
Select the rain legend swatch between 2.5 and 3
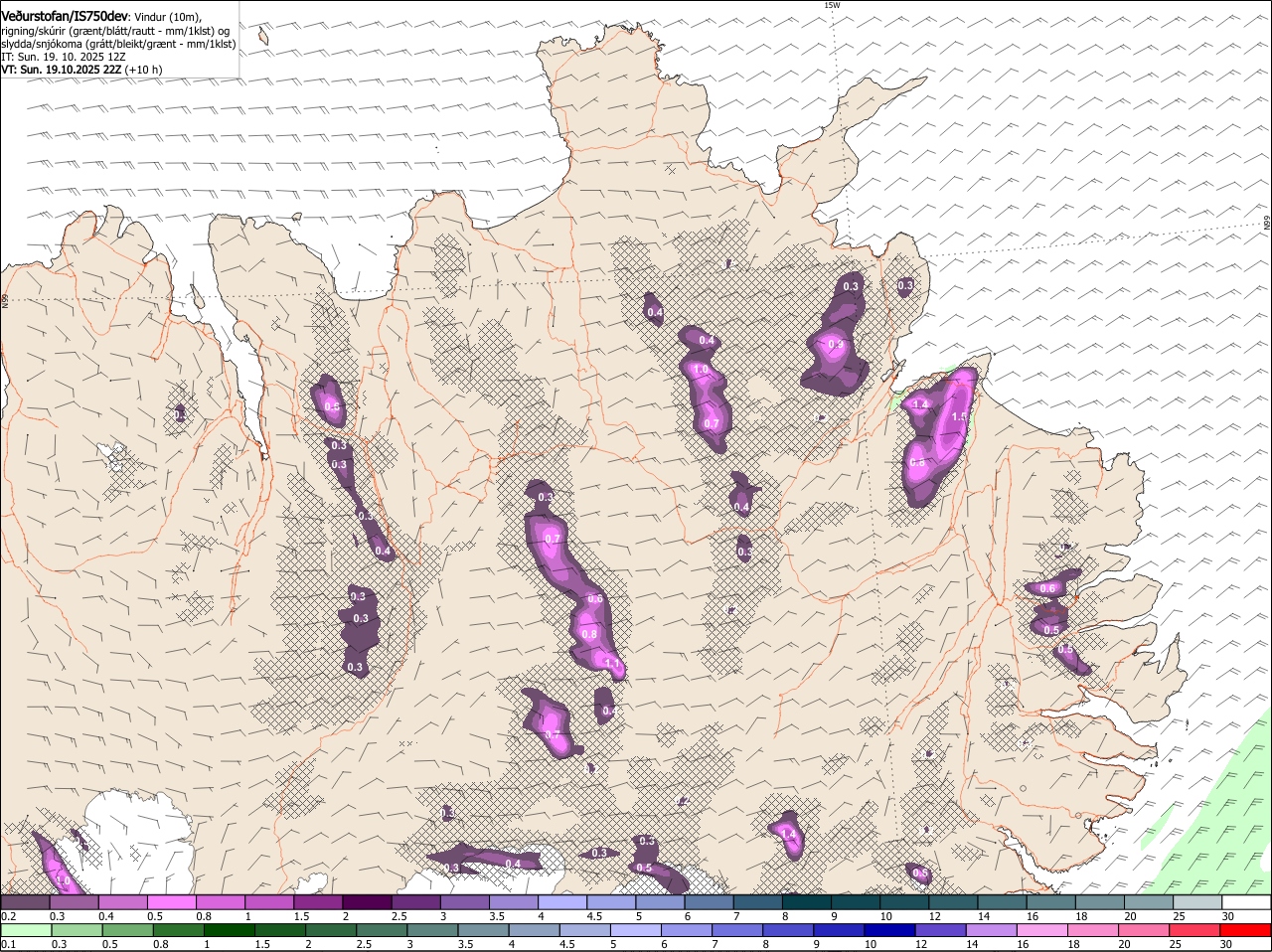381,930
